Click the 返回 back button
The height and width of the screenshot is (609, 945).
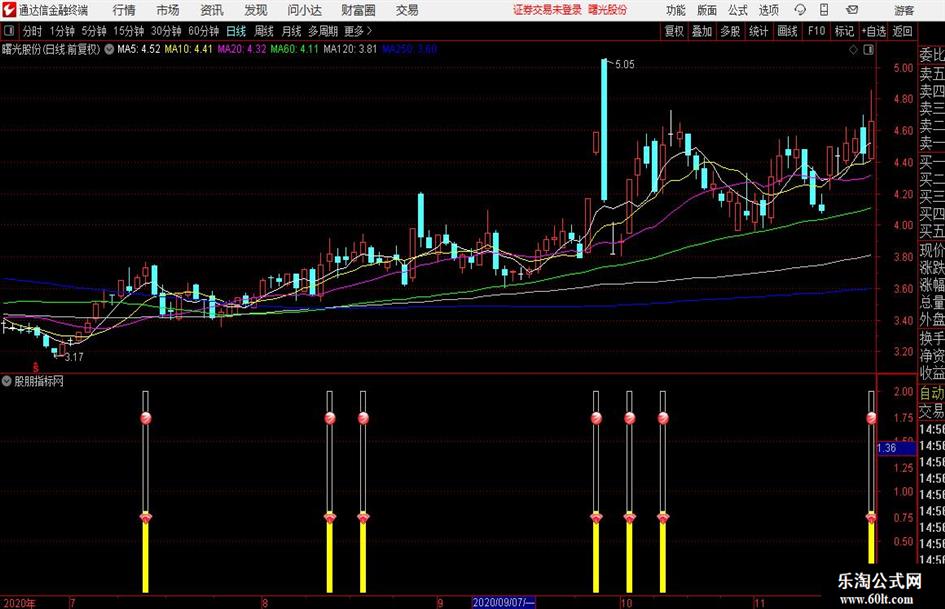pyautogui.click(x=902, y=31)
